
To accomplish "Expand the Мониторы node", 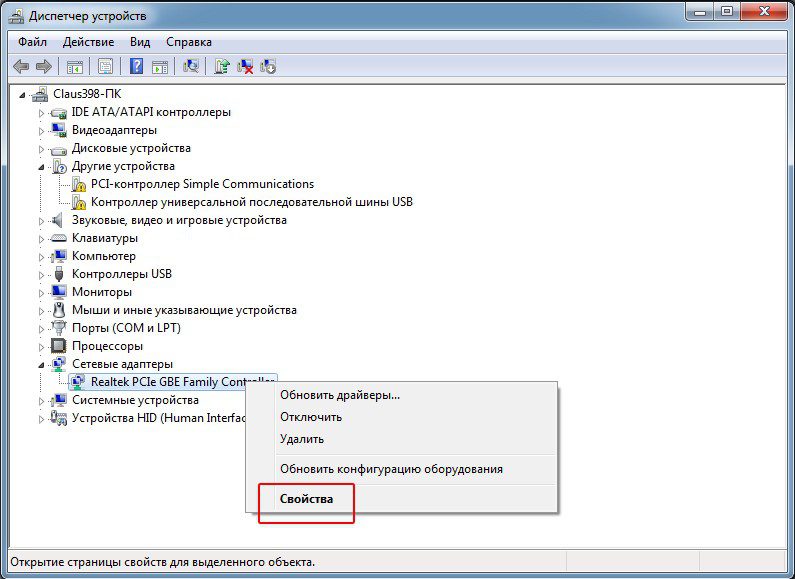I will [x=42, y=293].
